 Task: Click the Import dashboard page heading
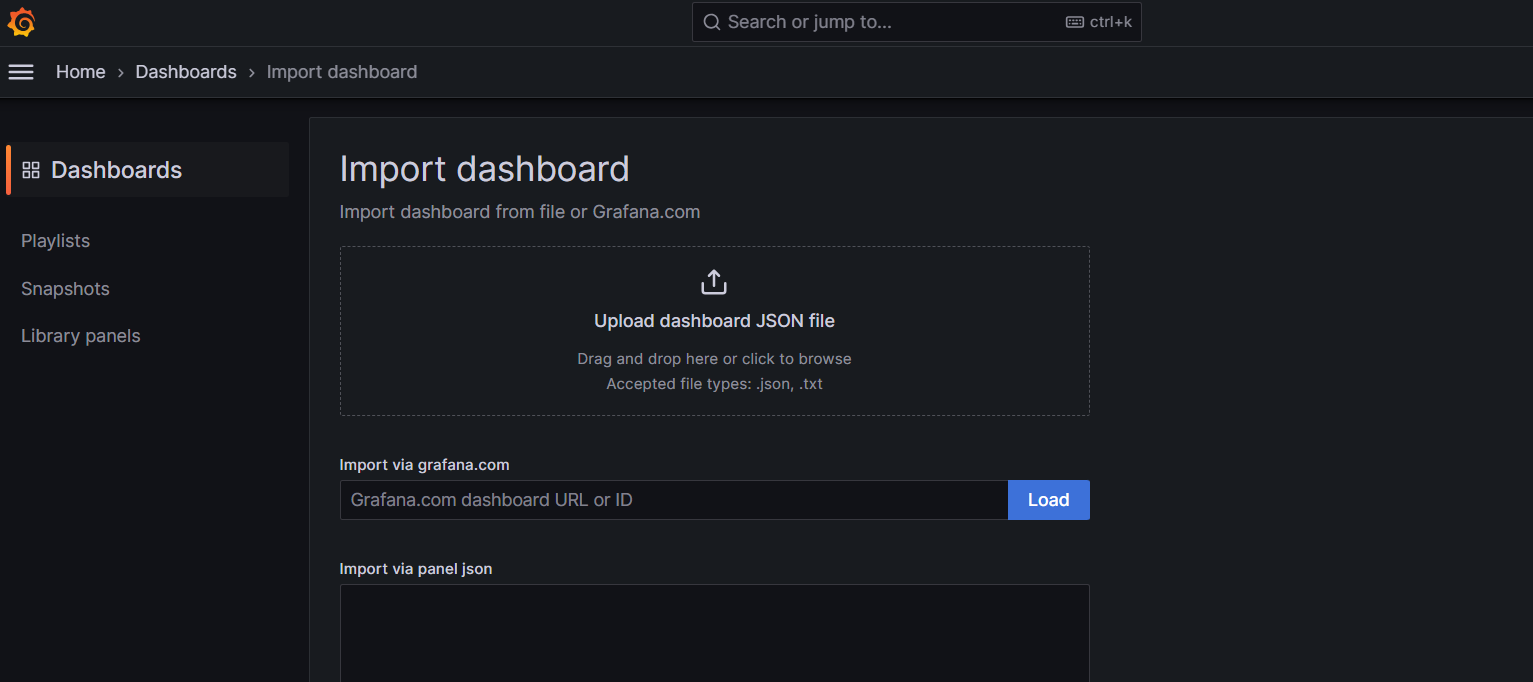click(x=485, y=169)
